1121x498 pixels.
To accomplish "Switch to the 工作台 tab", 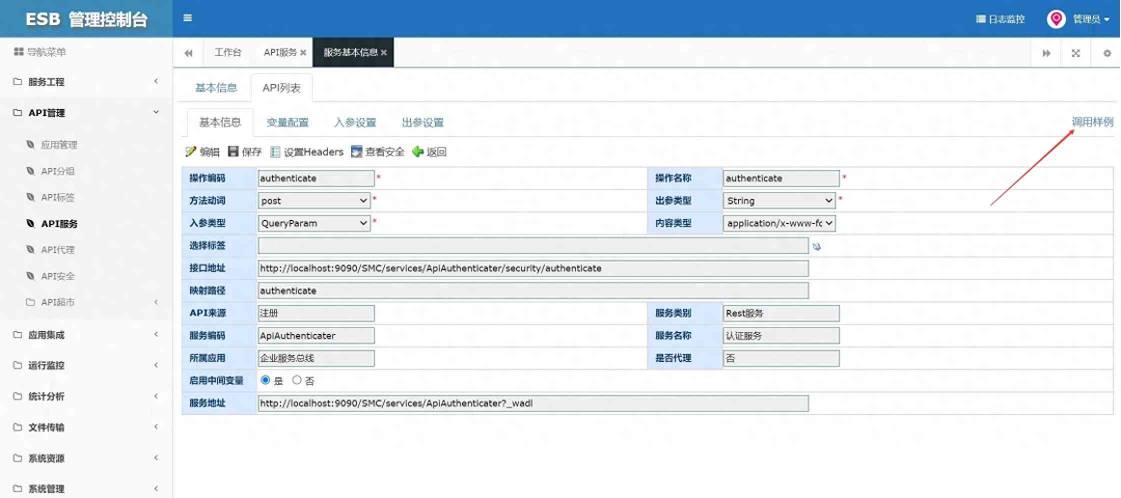I will [228, 53].
